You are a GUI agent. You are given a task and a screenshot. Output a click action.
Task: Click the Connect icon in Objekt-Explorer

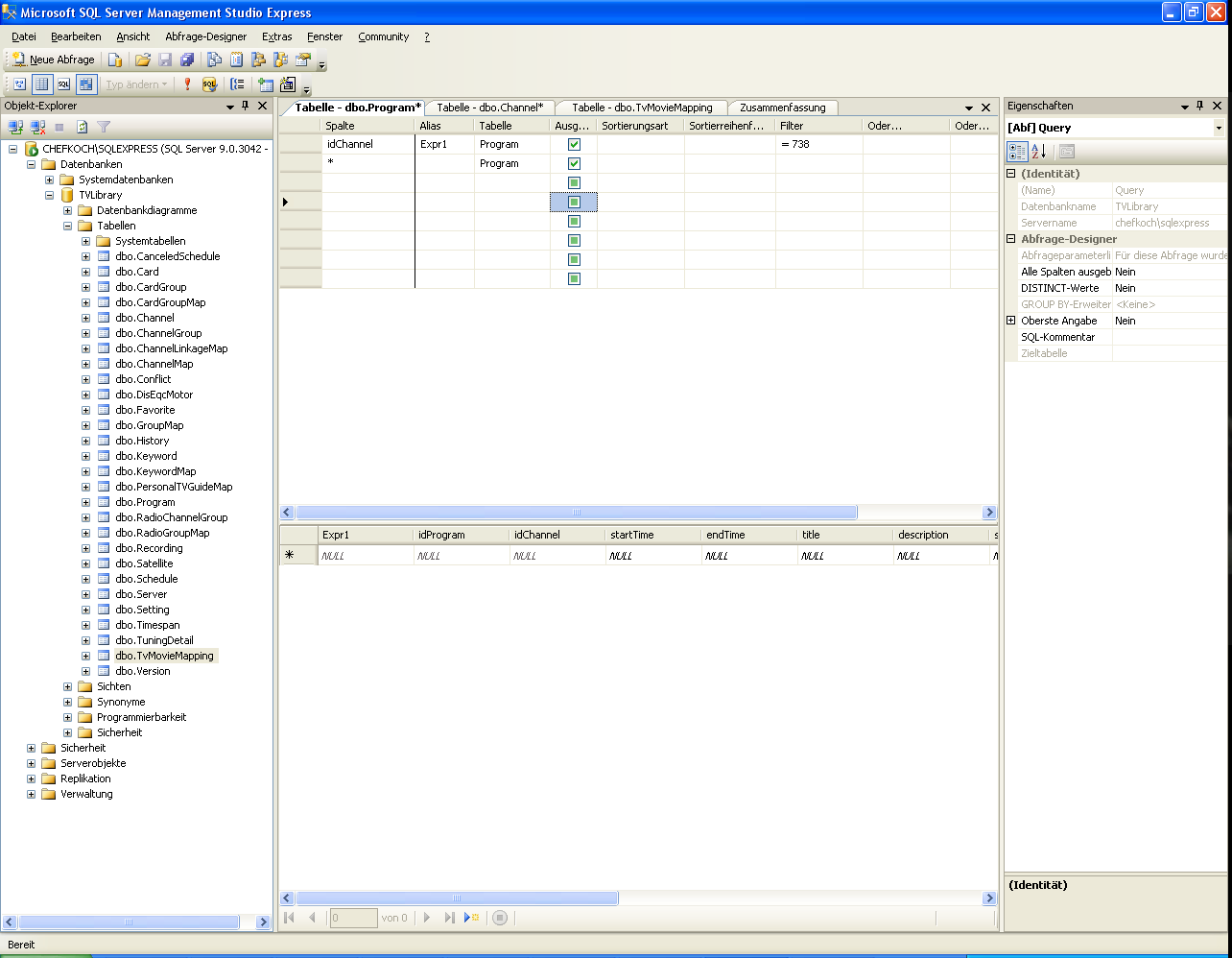tap(15, 127)
